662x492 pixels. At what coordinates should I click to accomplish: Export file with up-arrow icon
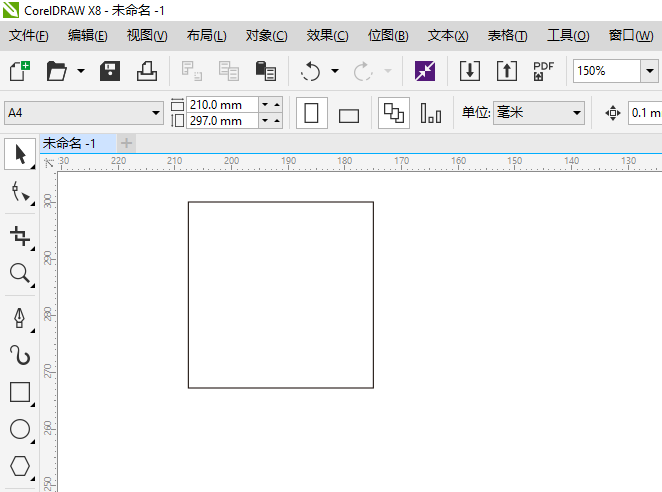click(x=507, y=71)
